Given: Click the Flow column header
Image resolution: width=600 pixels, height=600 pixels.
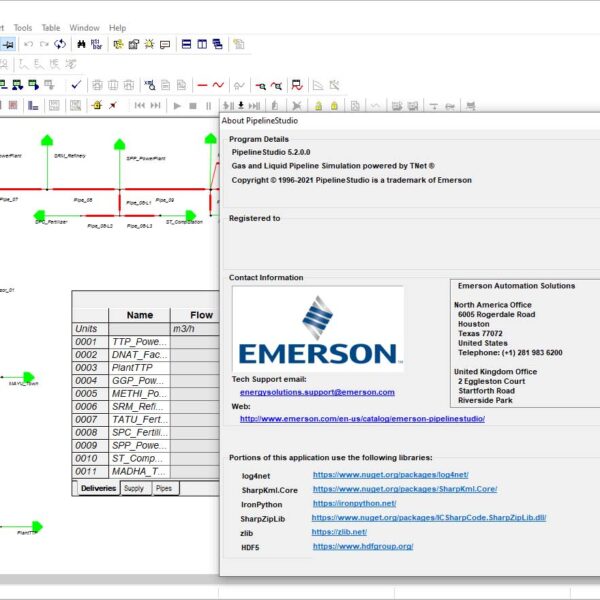Looking at the screenshot, I should (195, 315).
